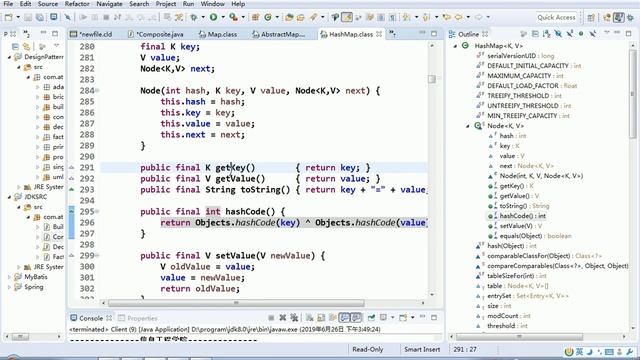640x360 pixels.
Task: Switch to the Map.class editor tab
Action: [x=218, y=34]
